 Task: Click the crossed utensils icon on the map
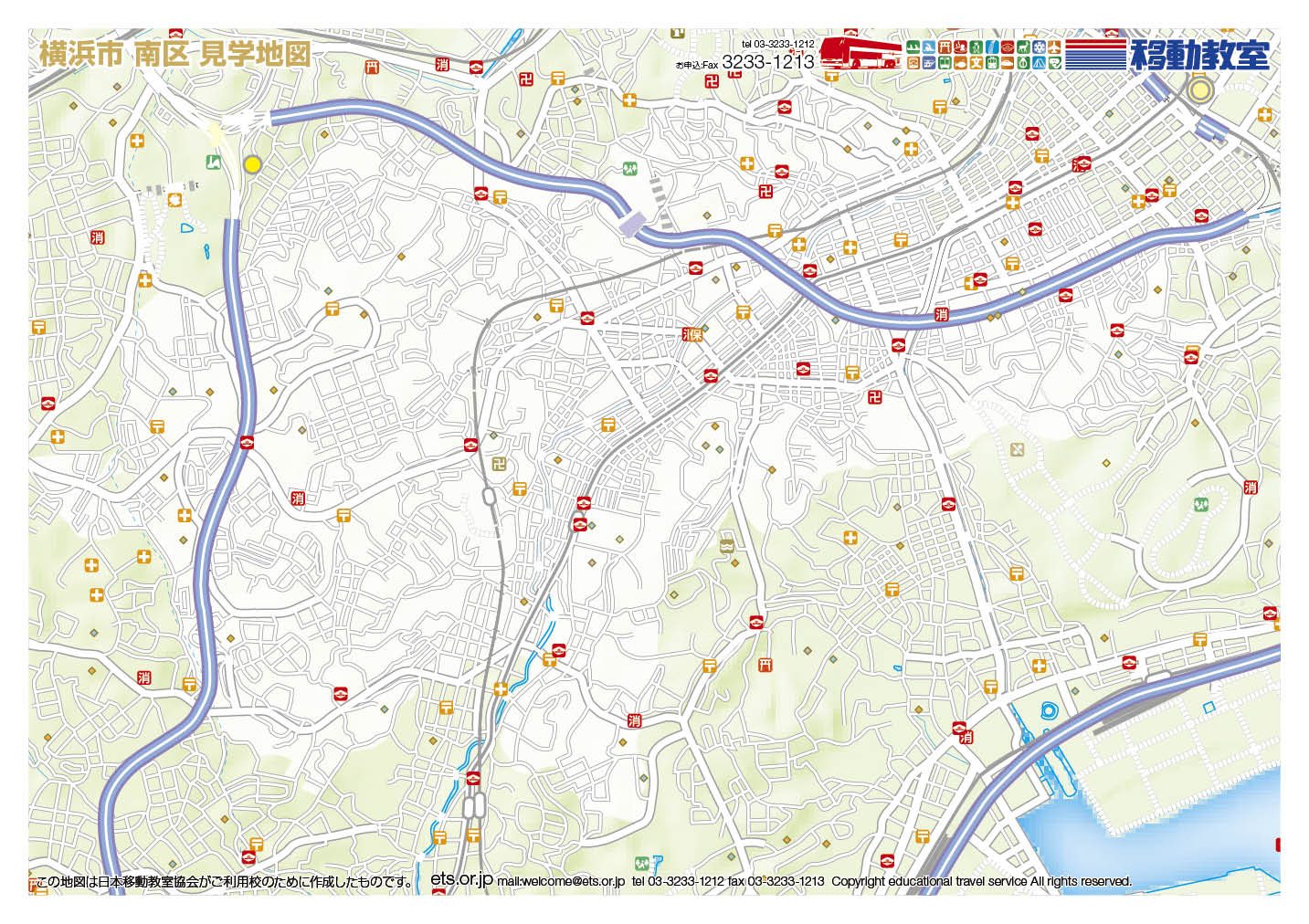click(x=1017, y=449)
